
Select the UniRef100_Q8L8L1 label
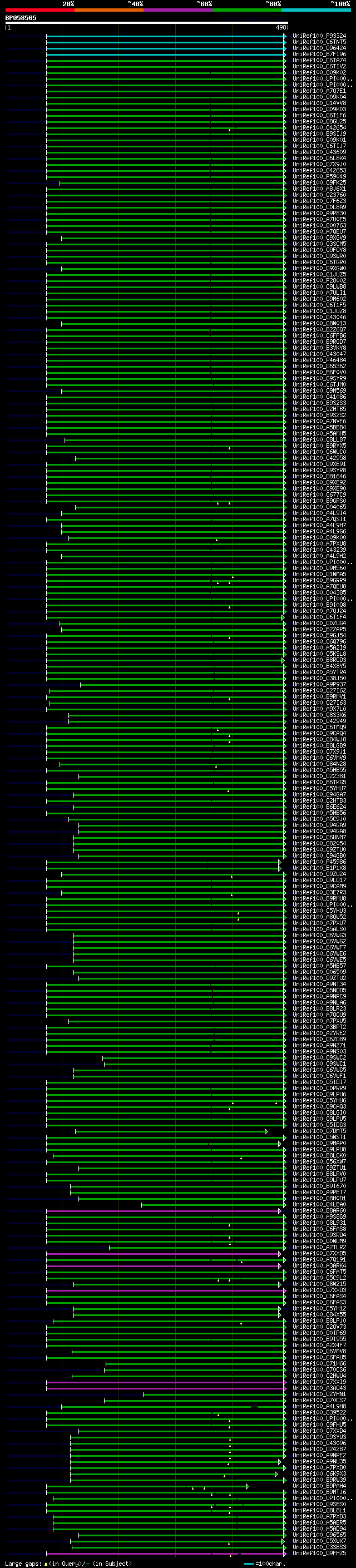click(319, 1510)
